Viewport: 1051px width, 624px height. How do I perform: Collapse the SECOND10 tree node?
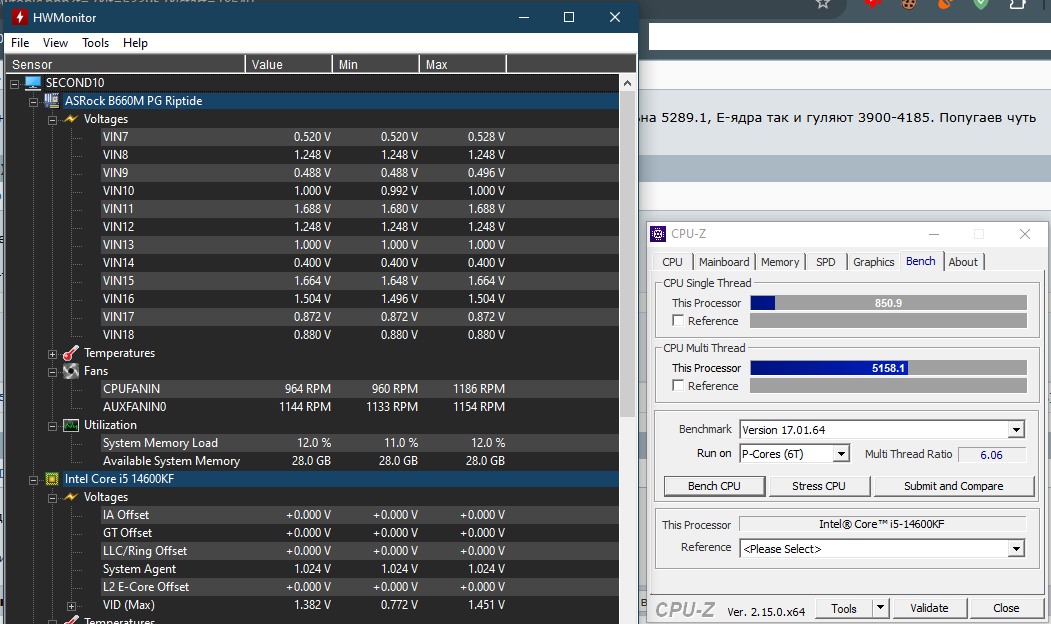[x=14, y=83]
